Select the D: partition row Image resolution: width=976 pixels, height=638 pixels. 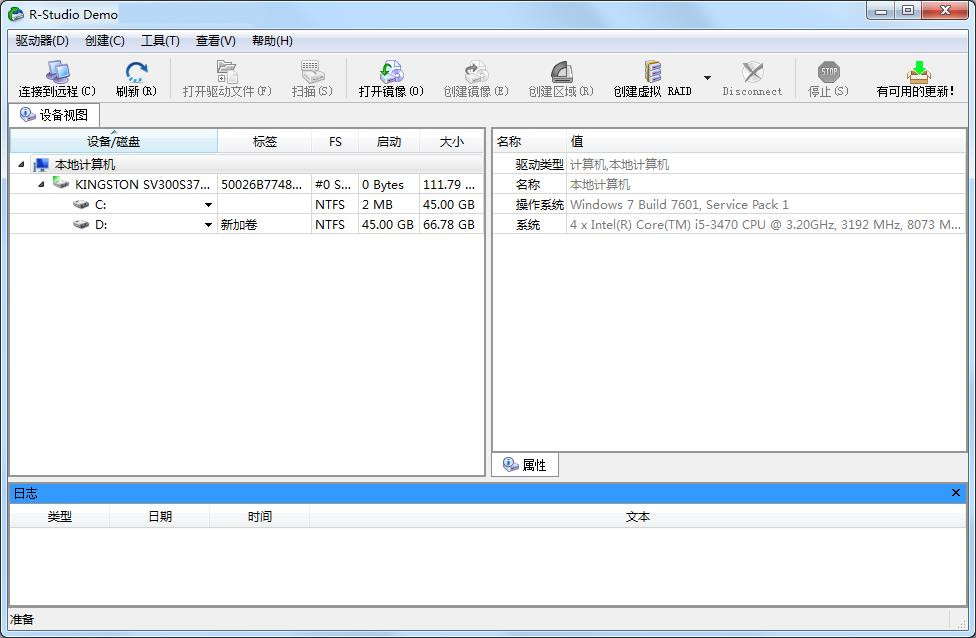pyautogui.click(x=247, y=224)
